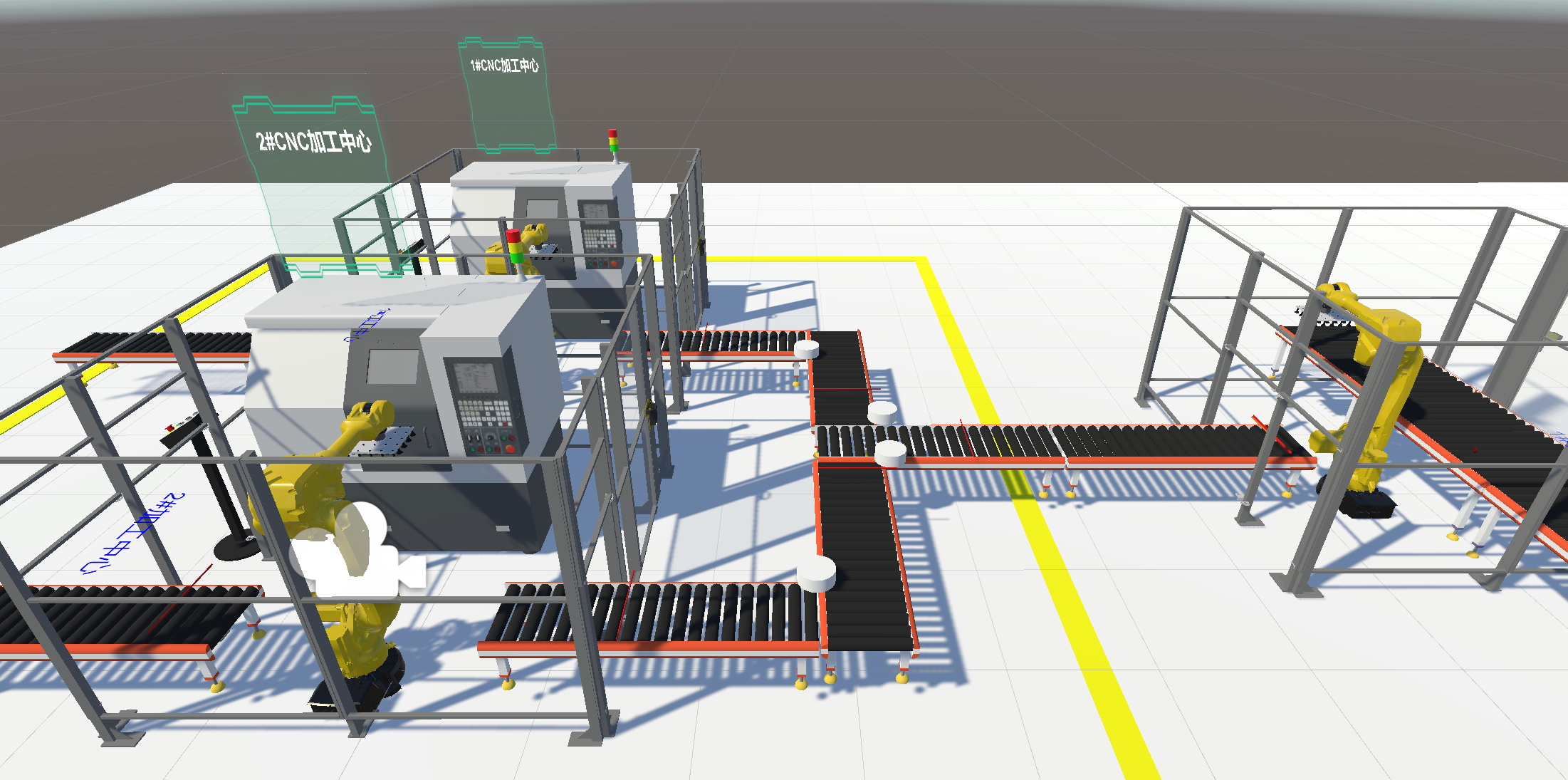Viewport: 1568px width, 780px height.
Task: Click the front CNC controller display screen
Action: 475,378
